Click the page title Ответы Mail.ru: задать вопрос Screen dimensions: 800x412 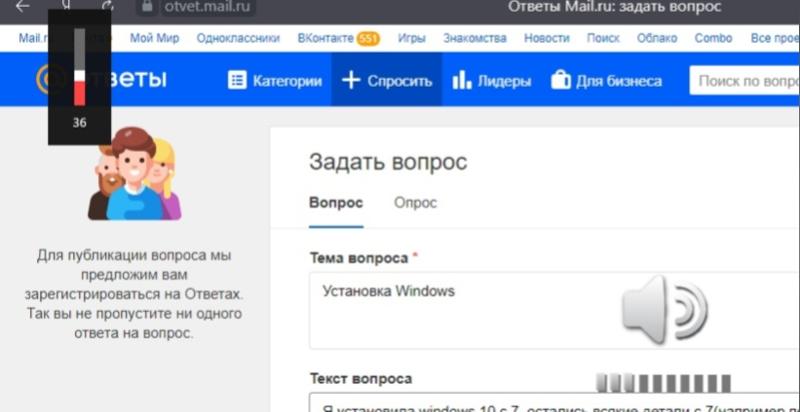pos(614,7)
